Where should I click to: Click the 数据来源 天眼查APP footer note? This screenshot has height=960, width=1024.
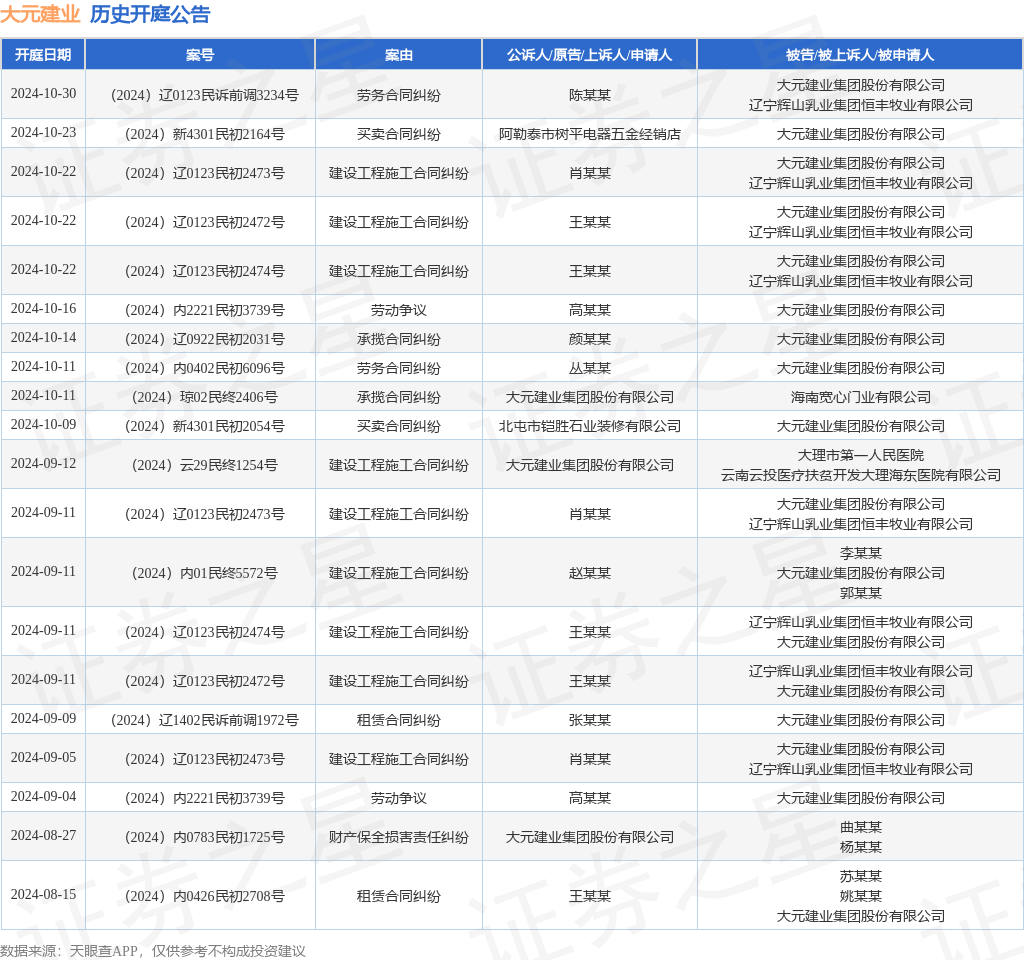(x=153, y=951)
